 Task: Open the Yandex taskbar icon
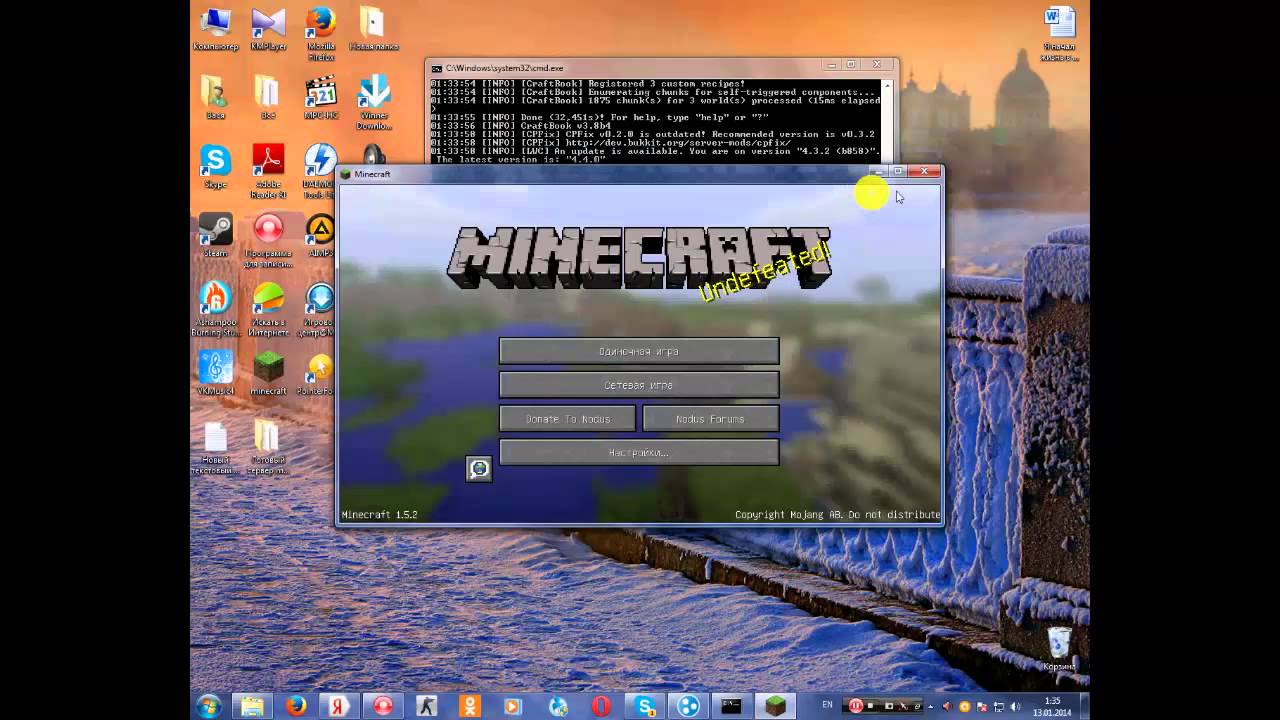pyautogui.click(x=339, y=706)
